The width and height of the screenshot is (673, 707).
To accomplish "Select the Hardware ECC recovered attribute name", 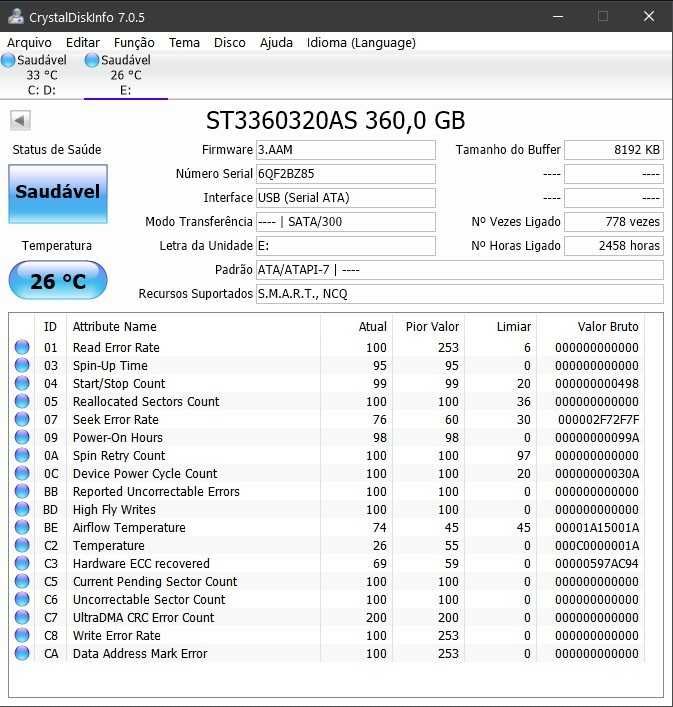I will click(x=141, y=564).
